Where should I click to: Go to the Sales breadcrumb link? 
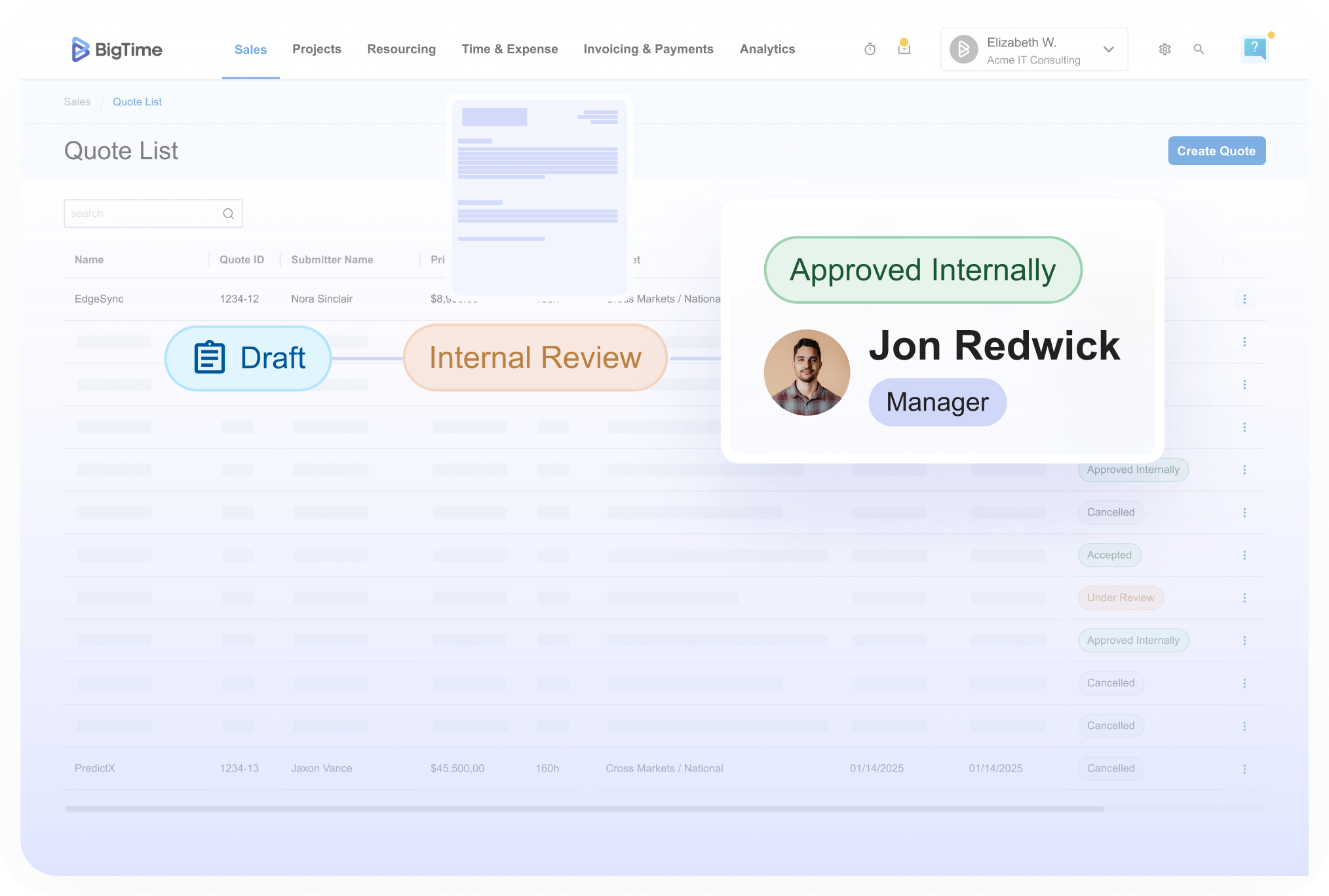coord(77,102)
